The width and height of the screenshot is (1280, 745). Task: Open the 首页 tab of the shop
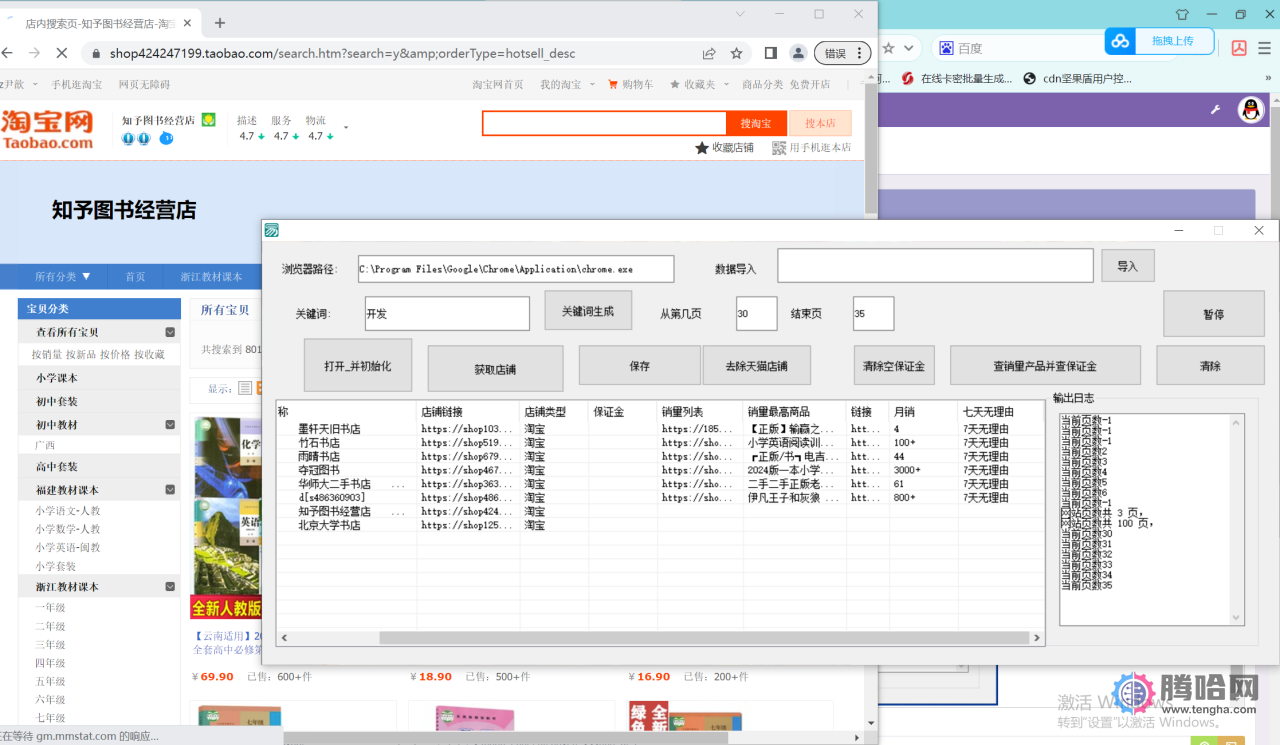[x=135, y=277]
